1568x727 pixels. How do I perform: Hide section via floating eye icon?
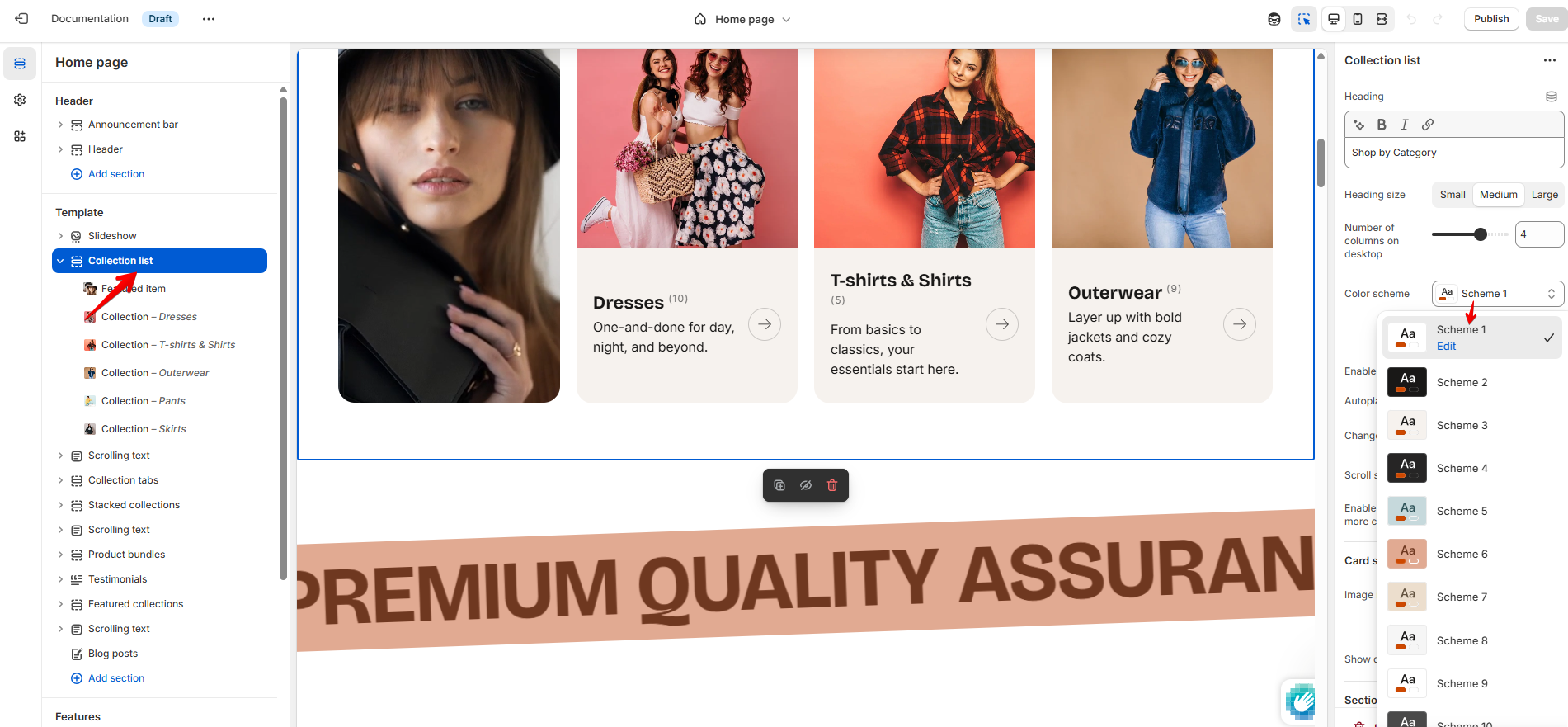tap(806, 485)
